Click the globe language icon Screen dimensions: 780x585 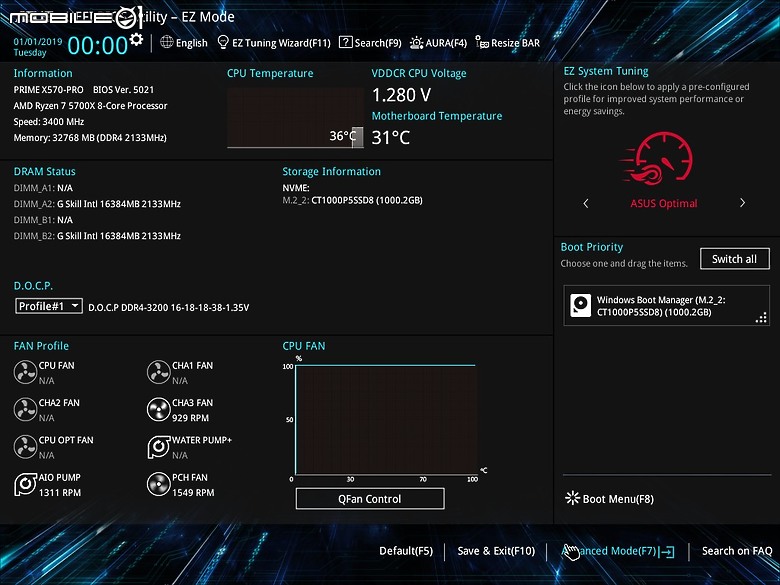167,42
